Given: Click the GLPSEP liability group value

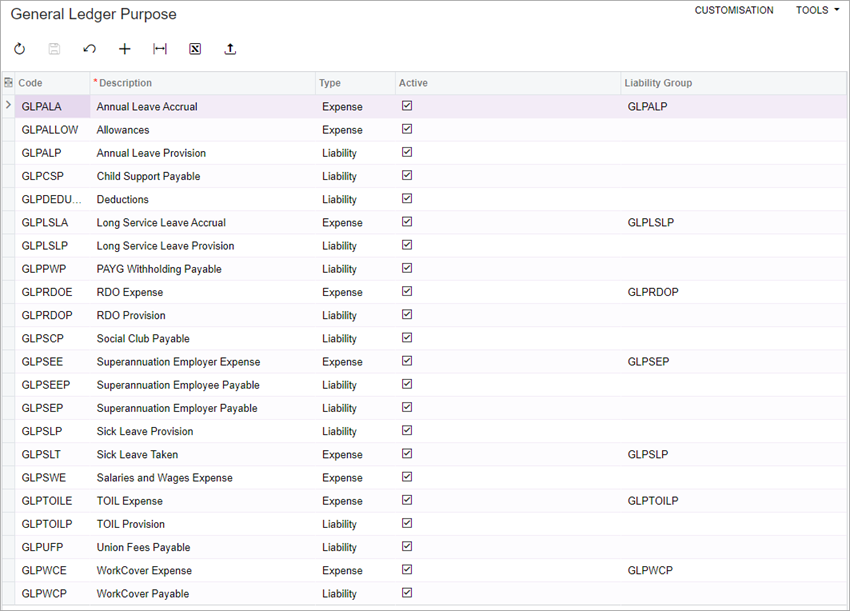Looking at the screenshot, I should point(648,361).
